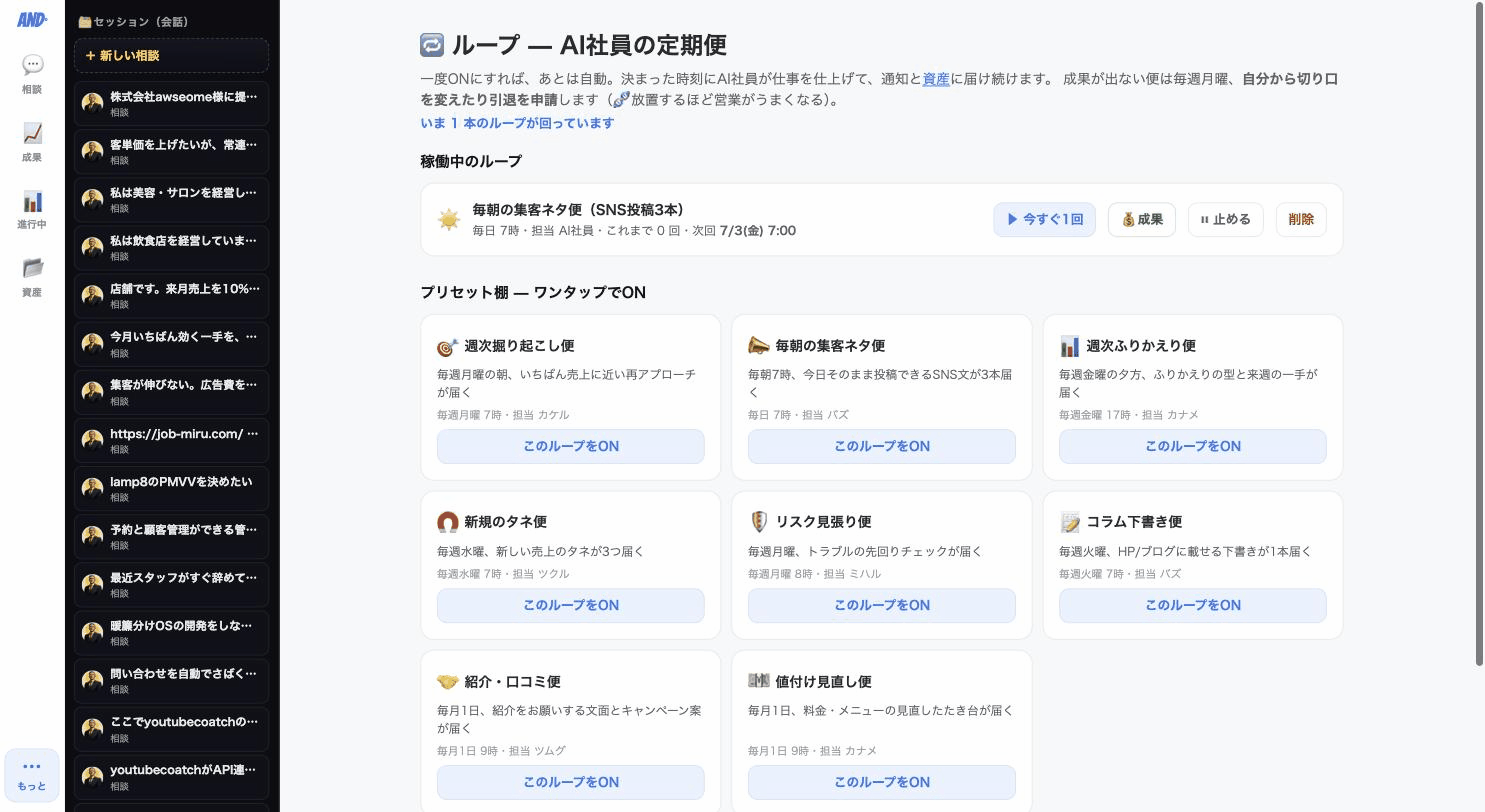
Task: Click avatar of 私は美容・サロン session
Action: click(93, 199)
